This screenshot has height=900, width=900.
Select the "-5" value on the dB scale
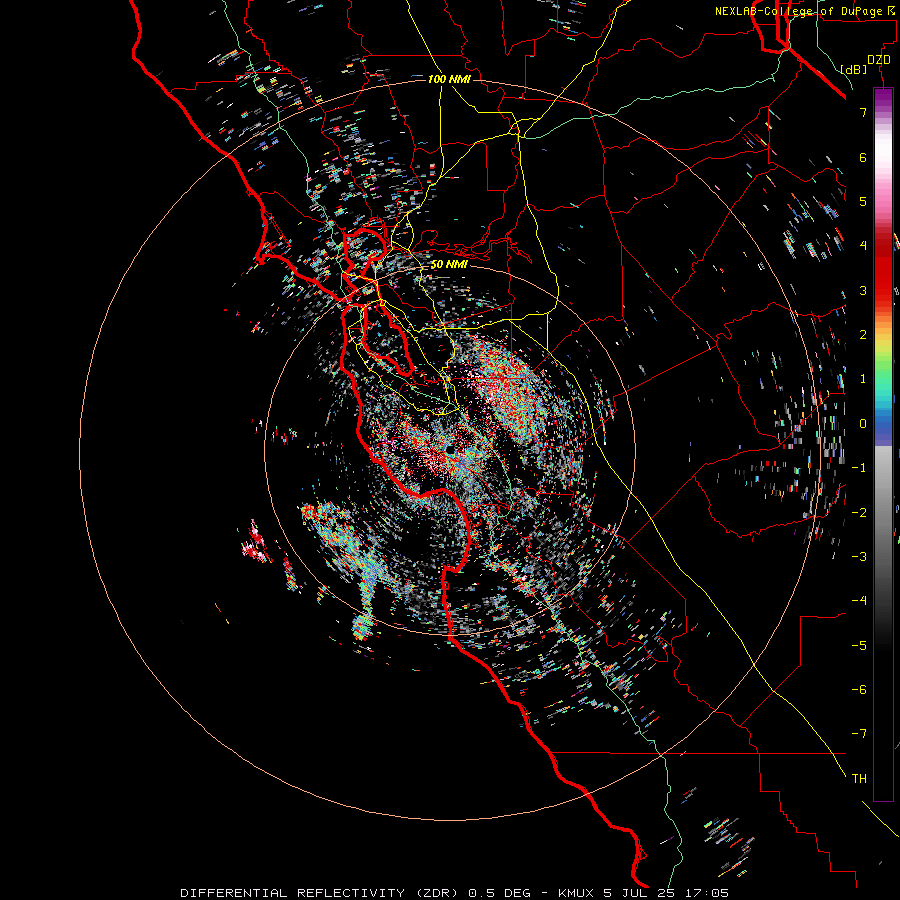859,646
